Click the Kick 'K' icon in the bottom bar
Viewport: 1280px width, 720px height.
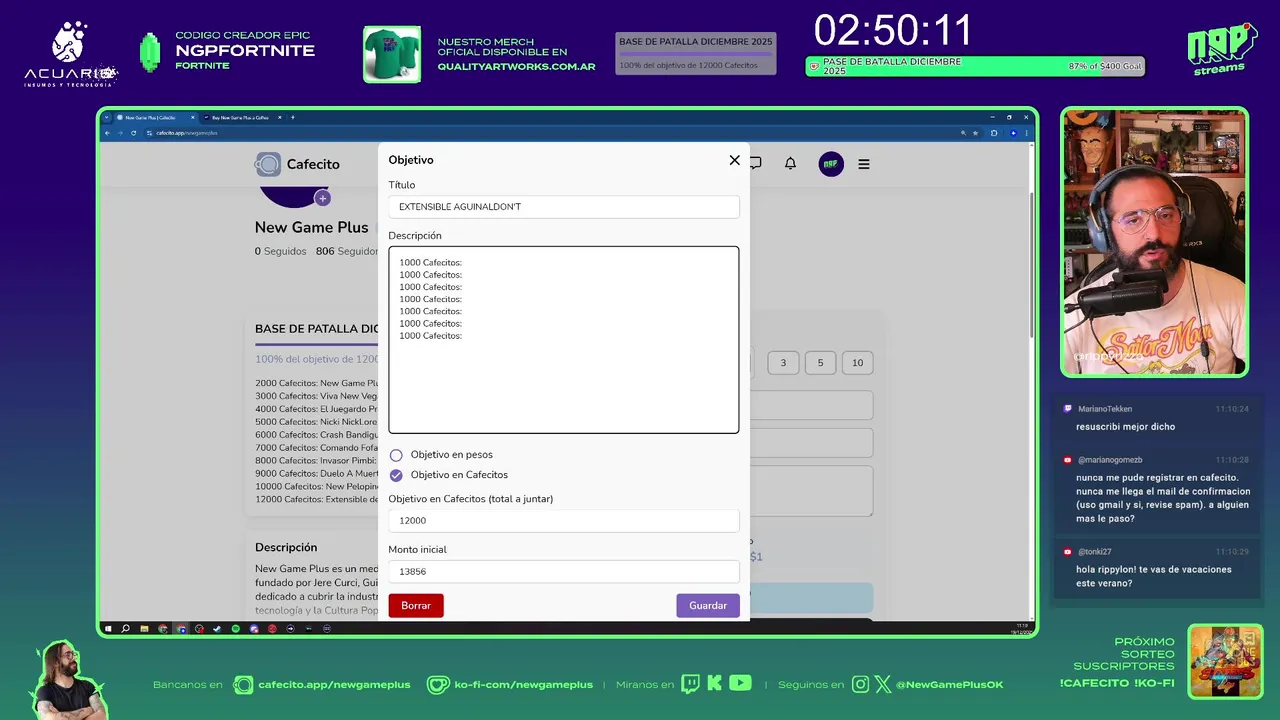(x=714, y=684)
